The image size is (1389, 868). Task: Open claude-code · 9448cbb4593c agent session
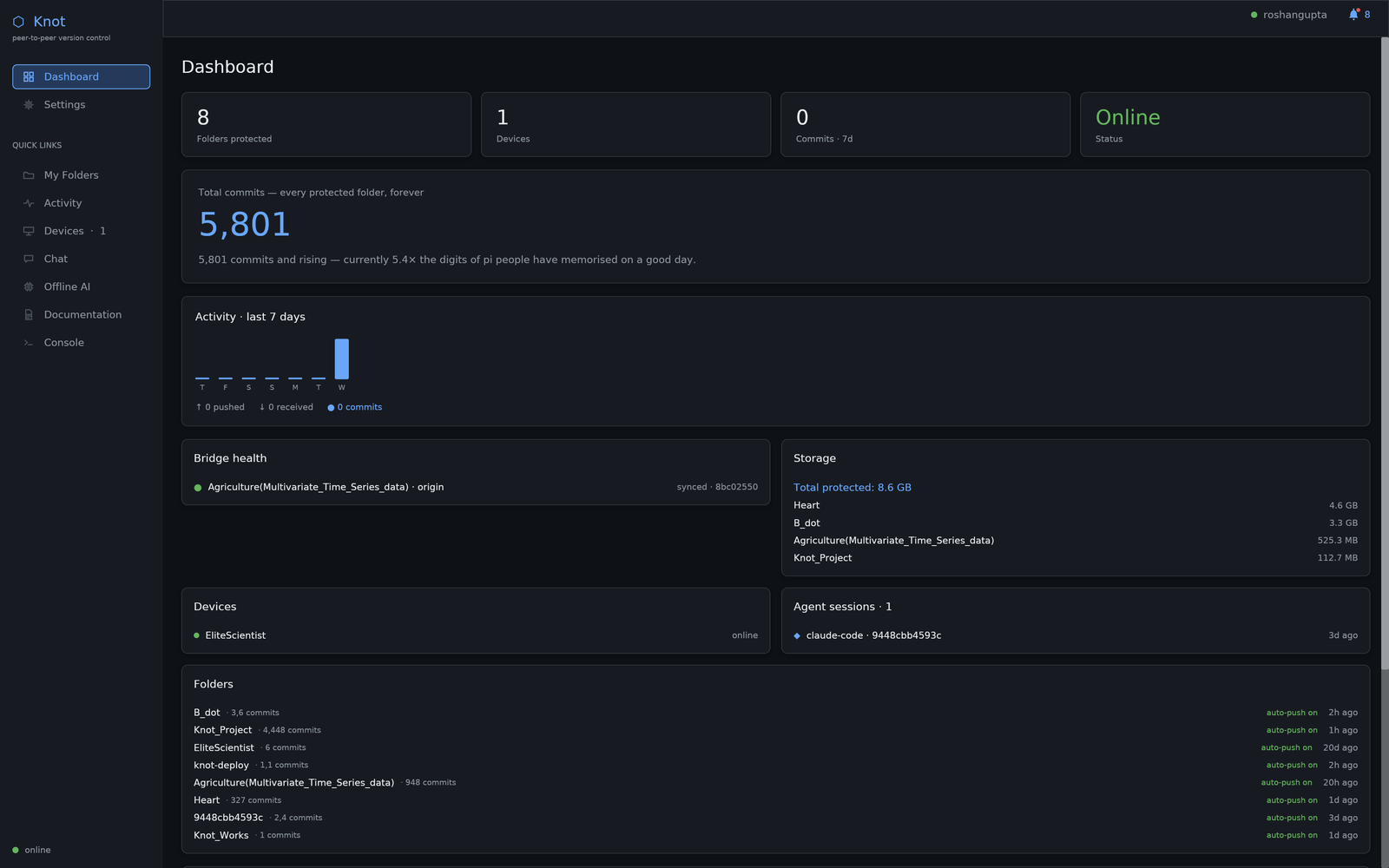click(1076, 635)
